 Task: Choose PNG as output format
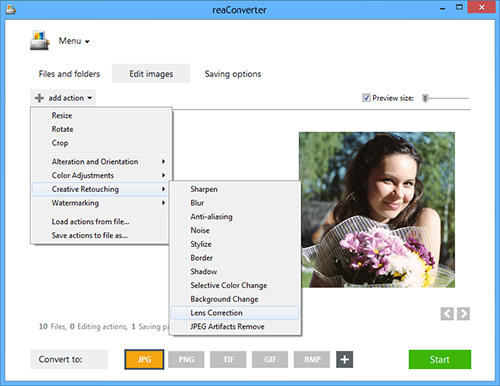tap(186, 359)
